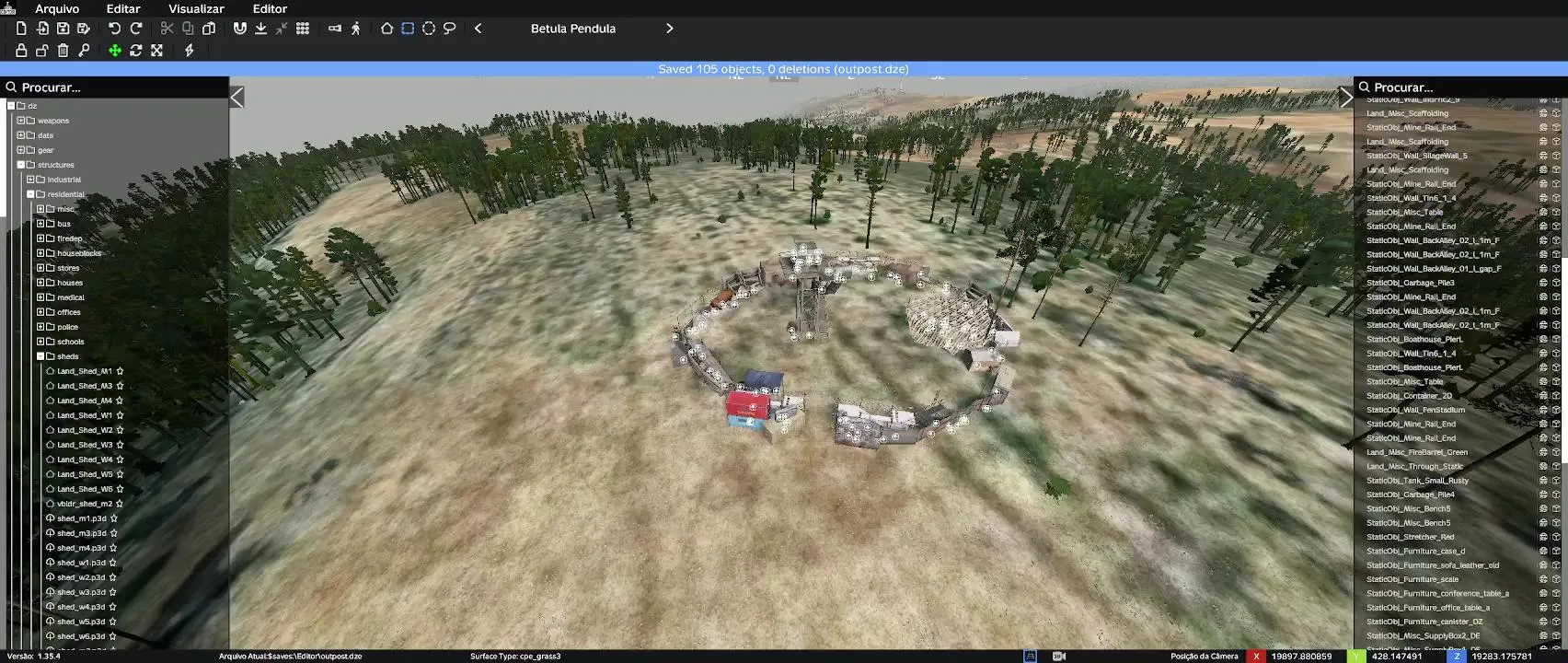Click the Delete trash can icon
Screen dimensions: 1568x663
tap(63, 51)
